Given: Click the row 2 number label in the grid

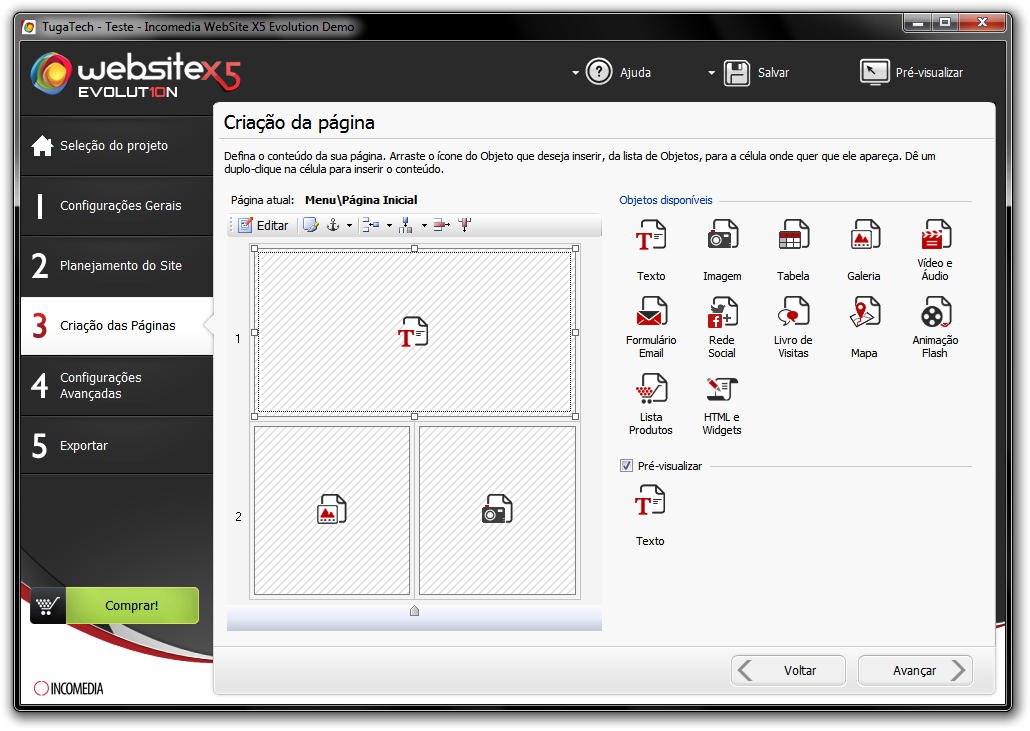Looking at the screenshot, I should tap(238, 517).
